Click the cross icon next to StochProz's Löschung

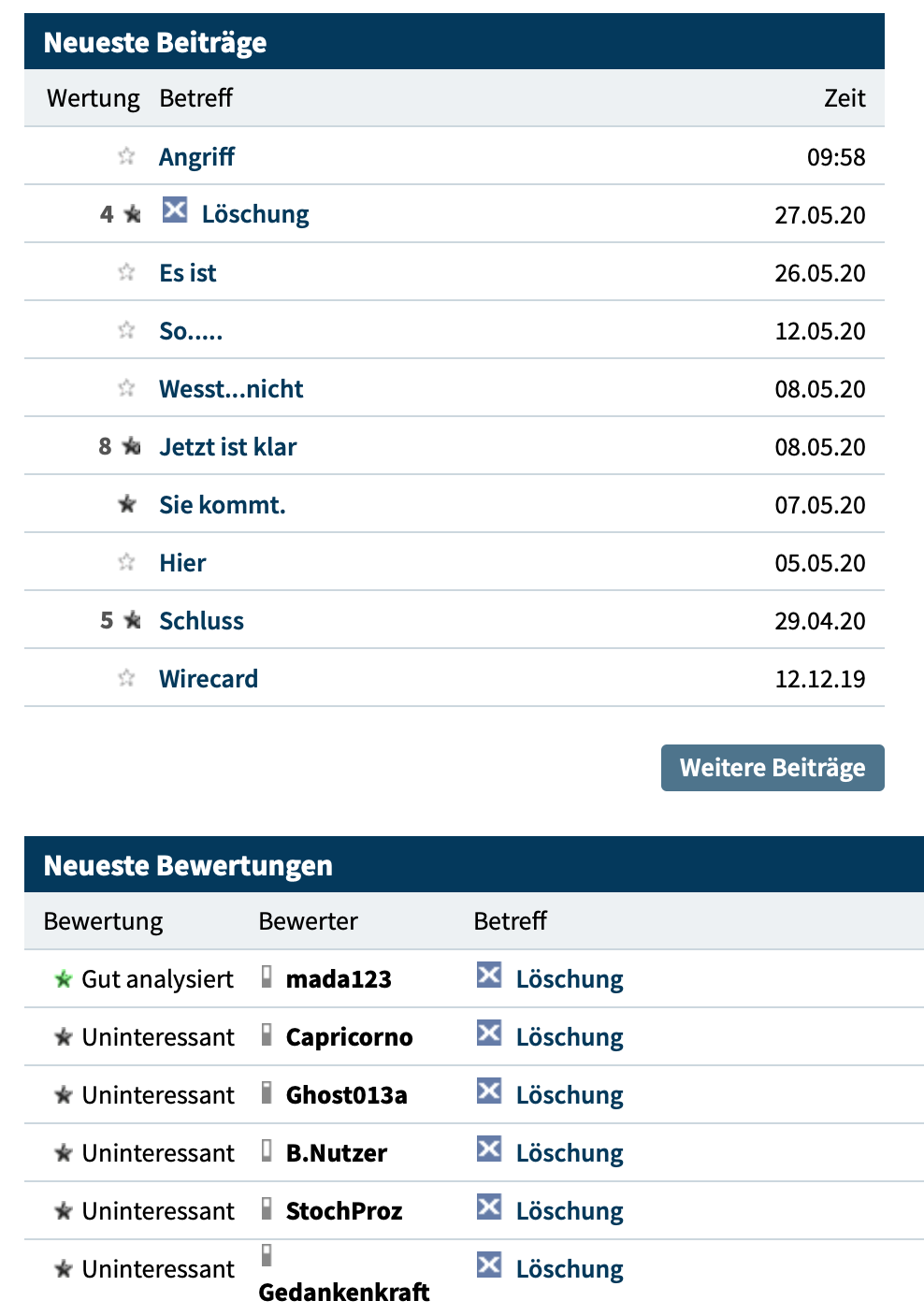click(489, 1208)
